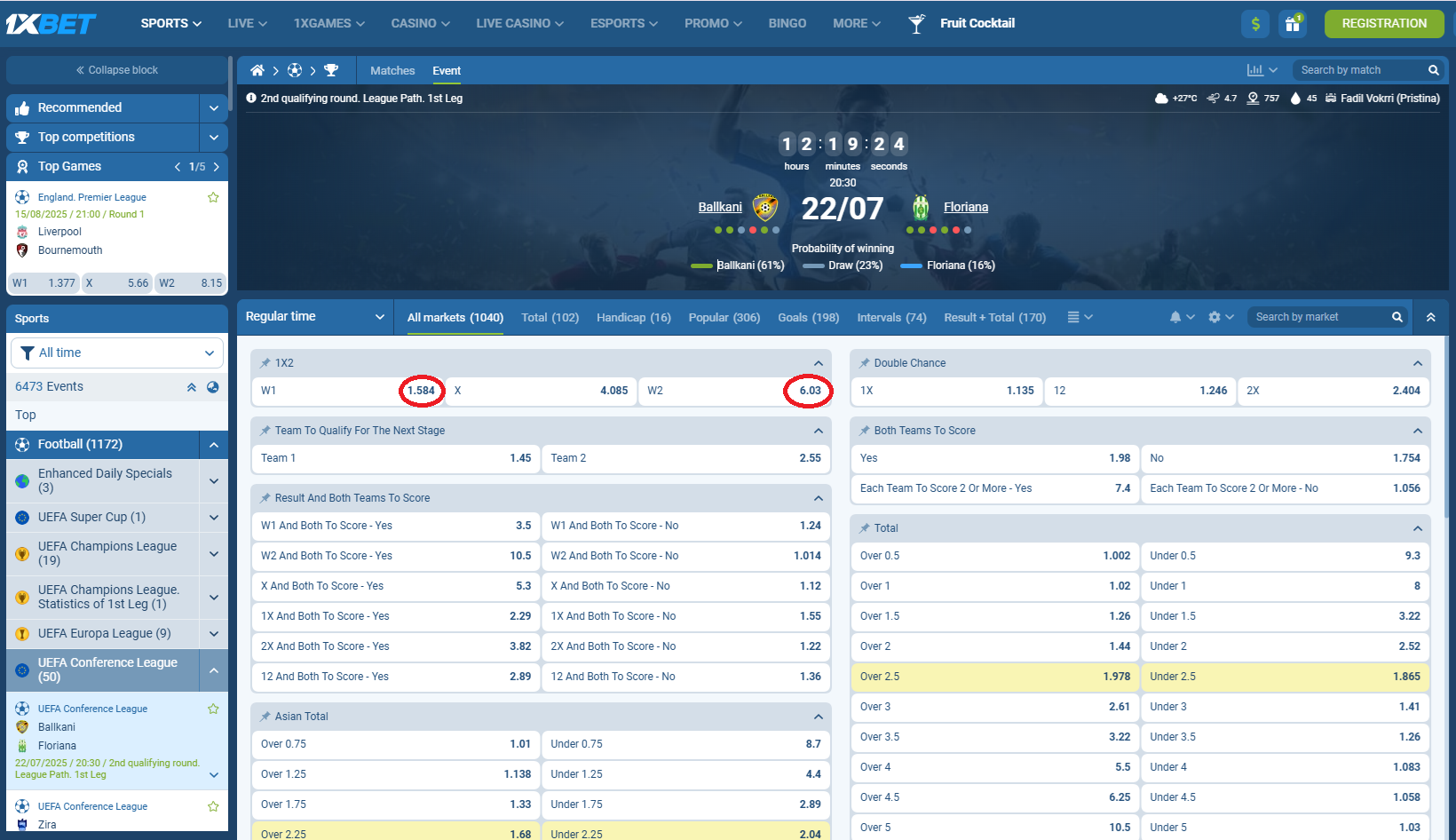Open the Floriana team link
This screenshot has width=1456, height=840.
pyautogui.click(x=966, y=208)
